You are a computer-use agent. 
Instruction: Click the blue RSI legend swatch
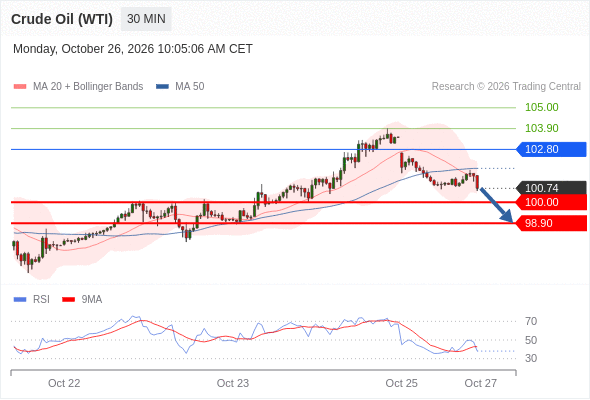click(20, 300)
